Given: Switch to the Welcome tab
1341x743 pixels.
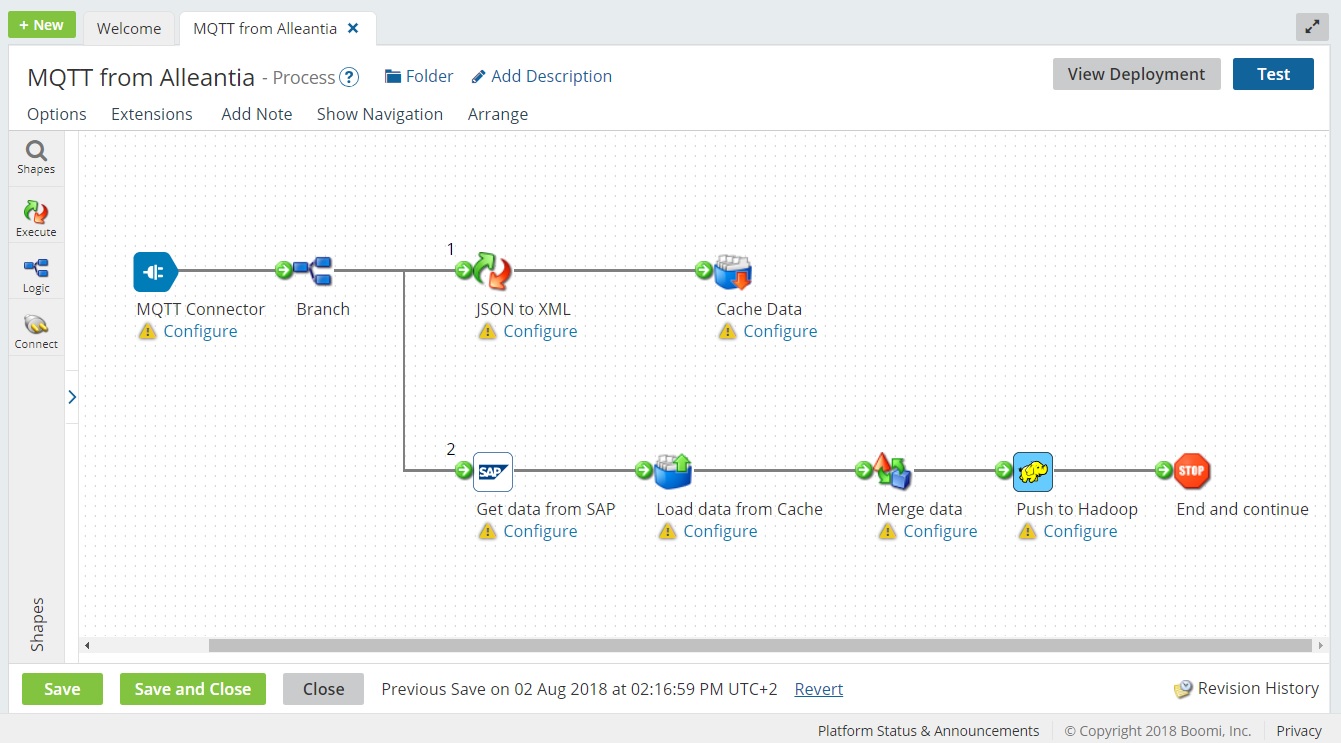Looking at the screenshot, I should (129, 28).
